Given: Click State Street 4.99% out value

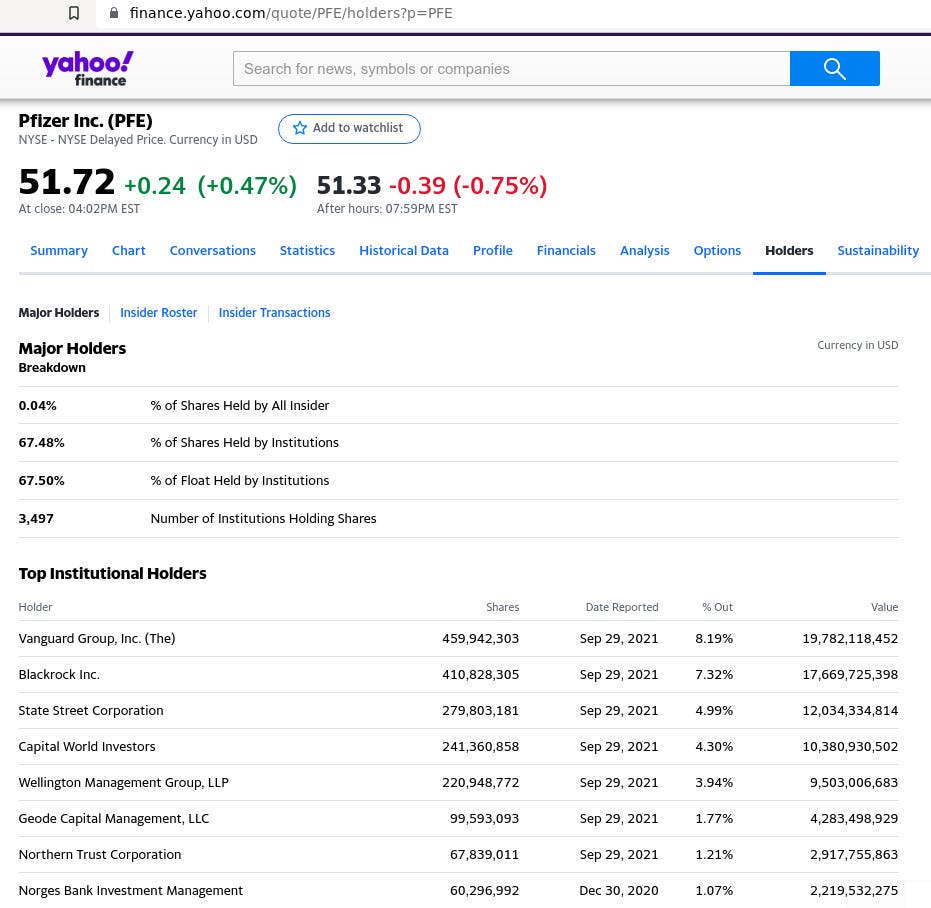Looking at the screenshot, I should click(x=714, y=711).
